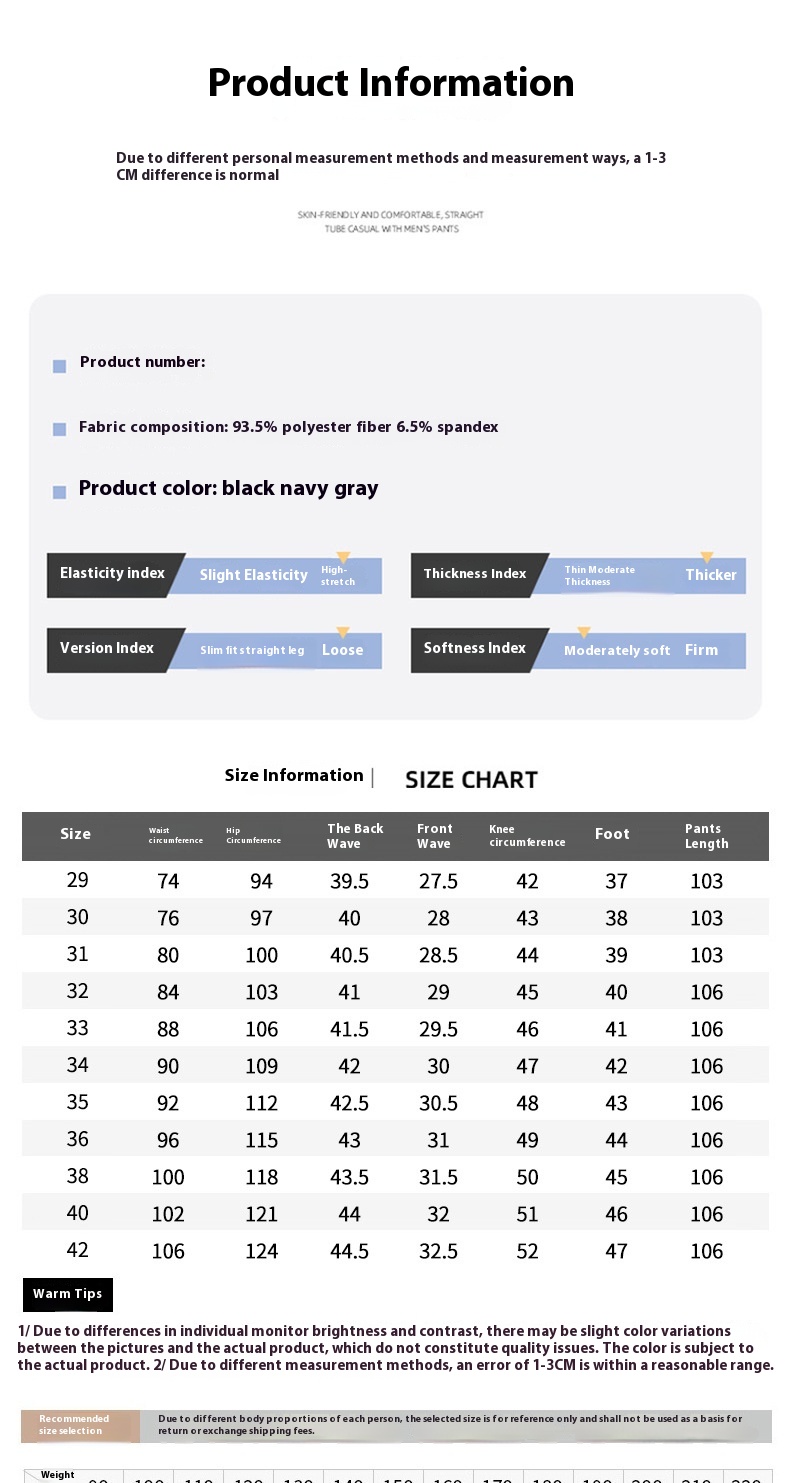Click the Version Index dark label
The height and width of the screenshot is (1483, 790).
click(x=107, y=648)
